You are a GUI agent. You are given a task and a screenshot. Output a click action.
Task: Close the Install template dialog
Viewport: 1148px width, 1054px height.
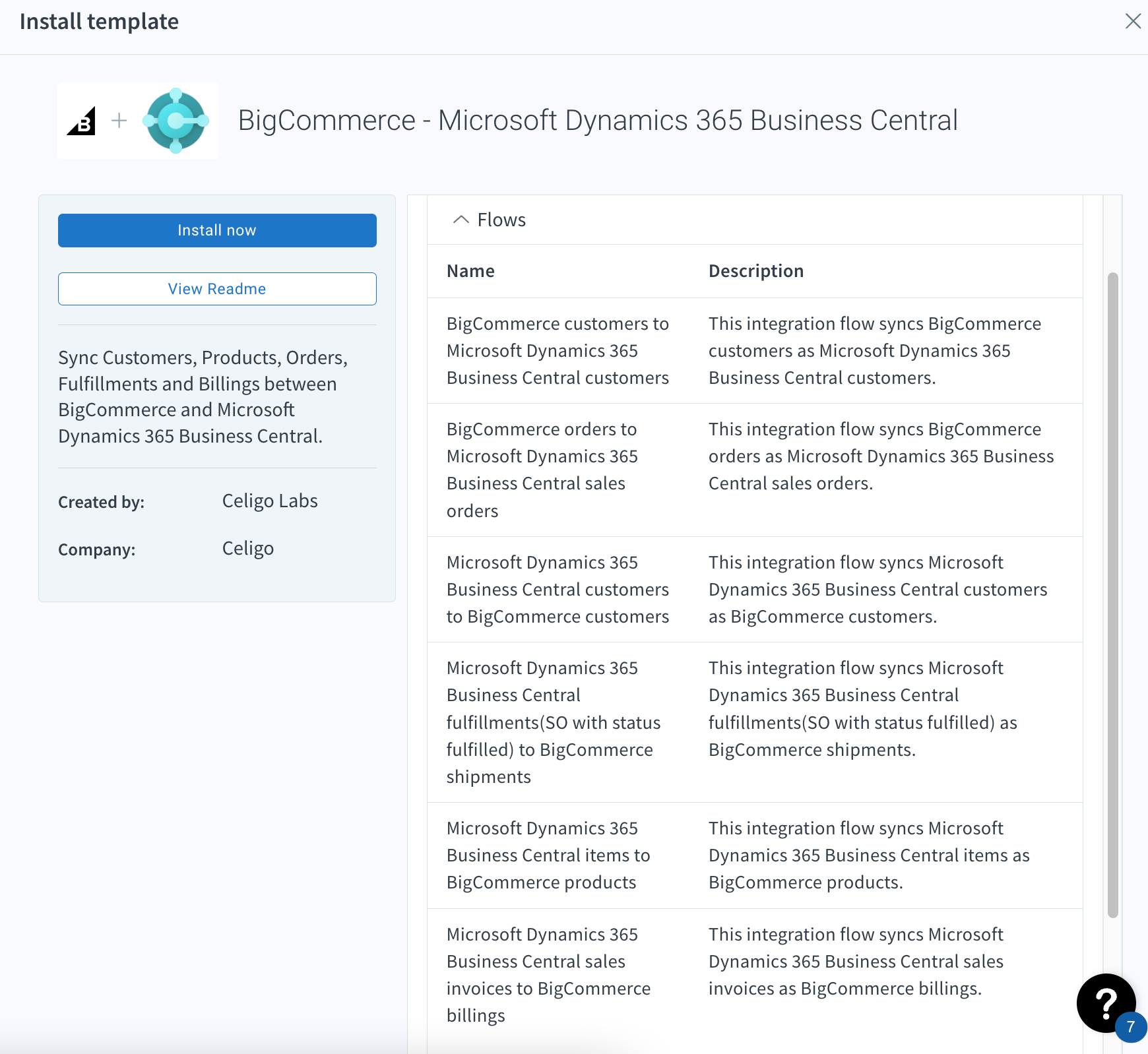pos(1133,21)
